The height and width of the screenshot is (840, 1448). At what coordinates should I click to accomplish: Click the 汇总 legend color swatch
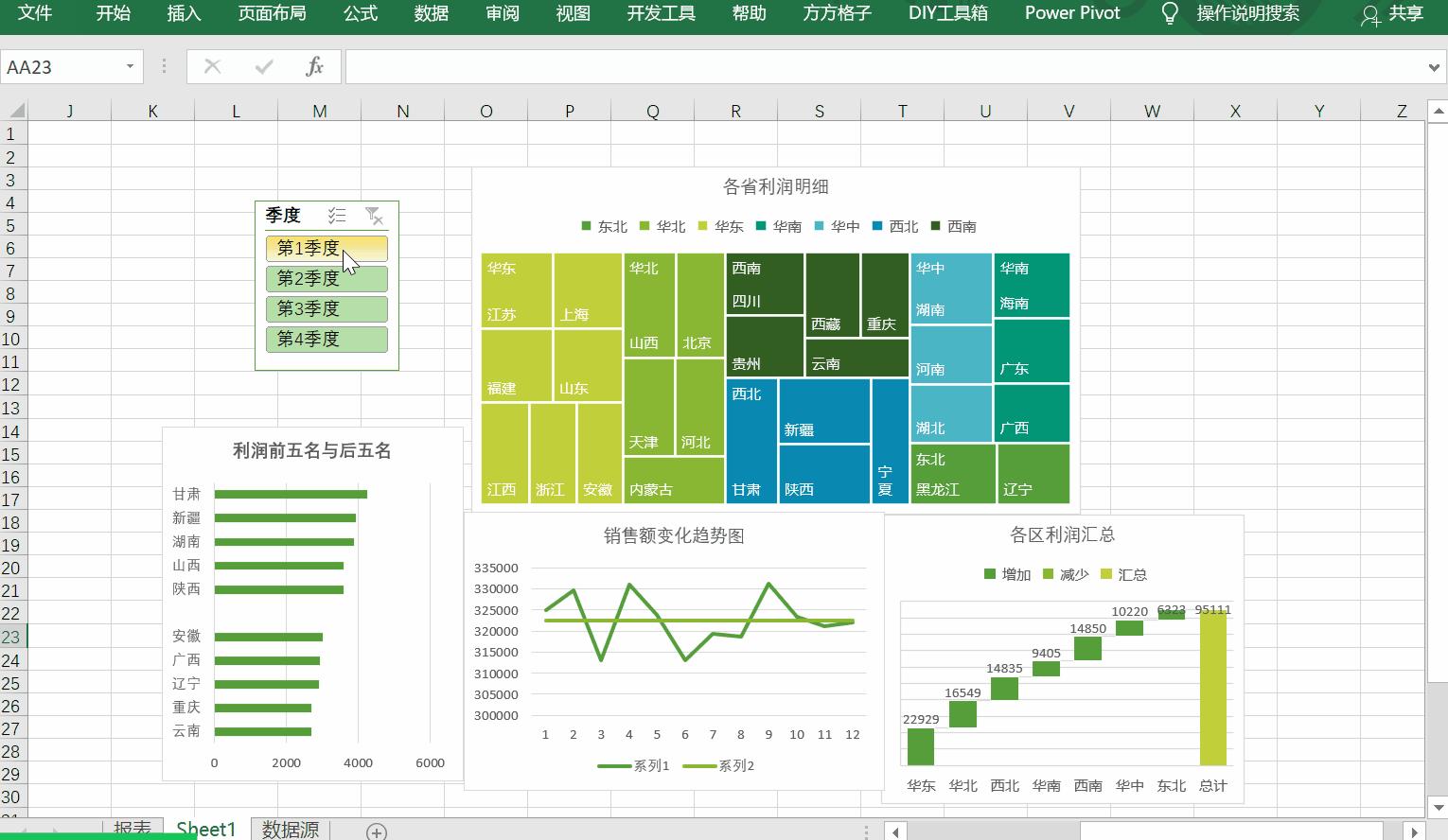click(1105, 574)
